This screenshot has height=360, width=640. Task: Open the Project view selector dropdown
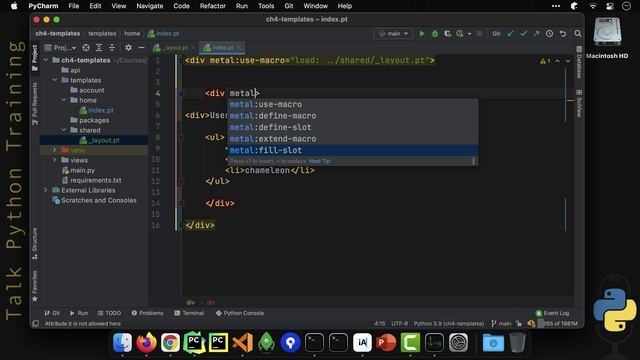[60, 48]
